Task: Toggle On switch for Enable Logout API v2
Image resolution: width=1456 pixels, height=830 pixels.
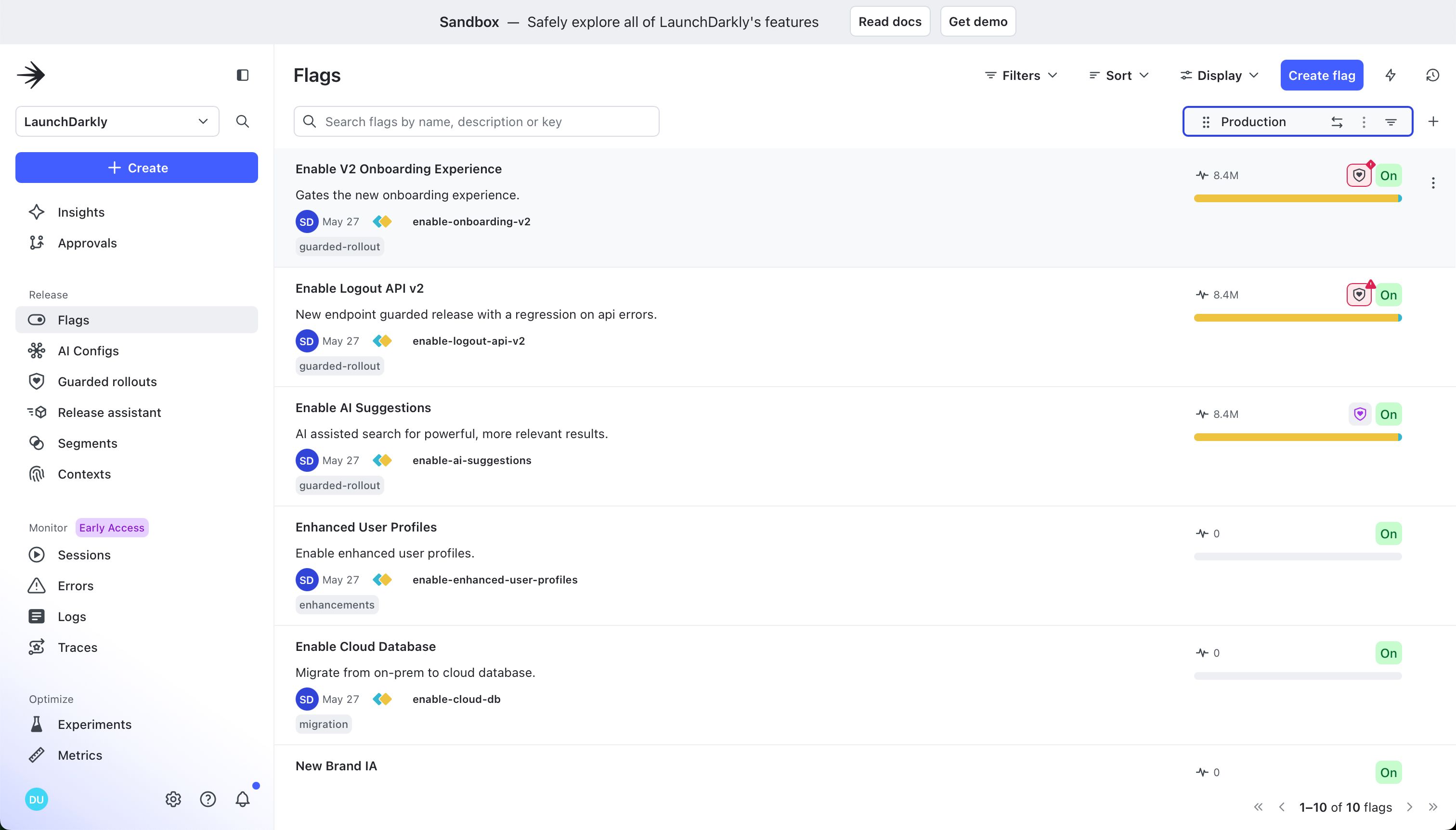Action: pyautogui.click(x=1388, y=295)
